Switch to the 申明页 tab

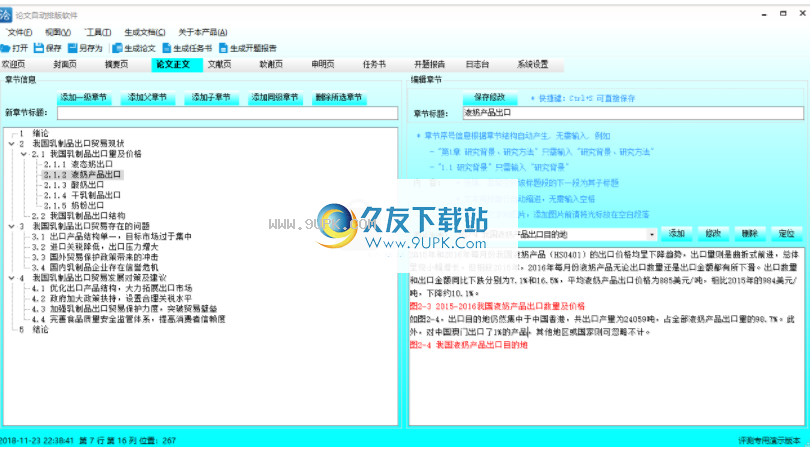point(323,65)
